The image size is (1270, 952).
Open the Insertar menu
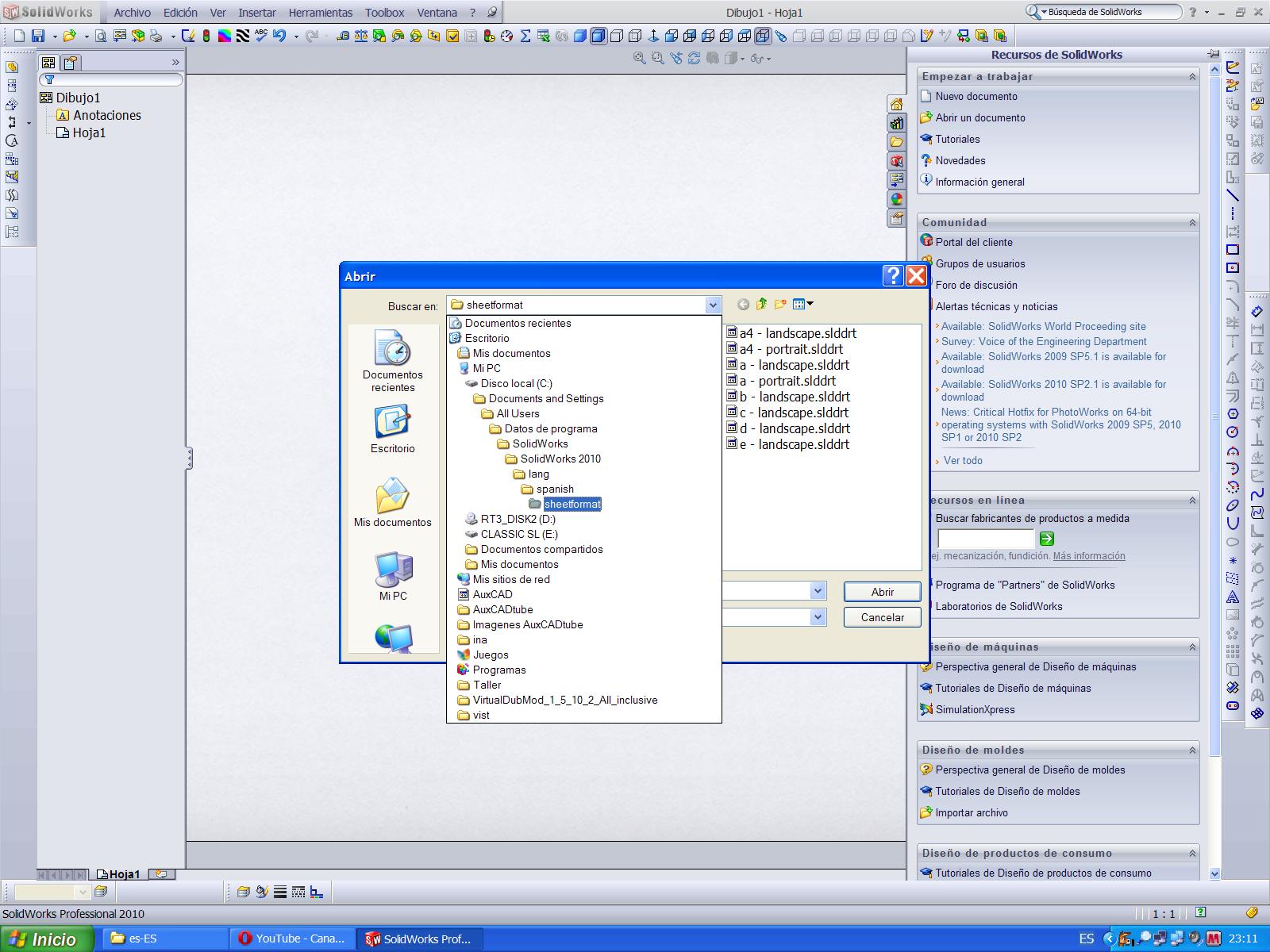[257, 13]
